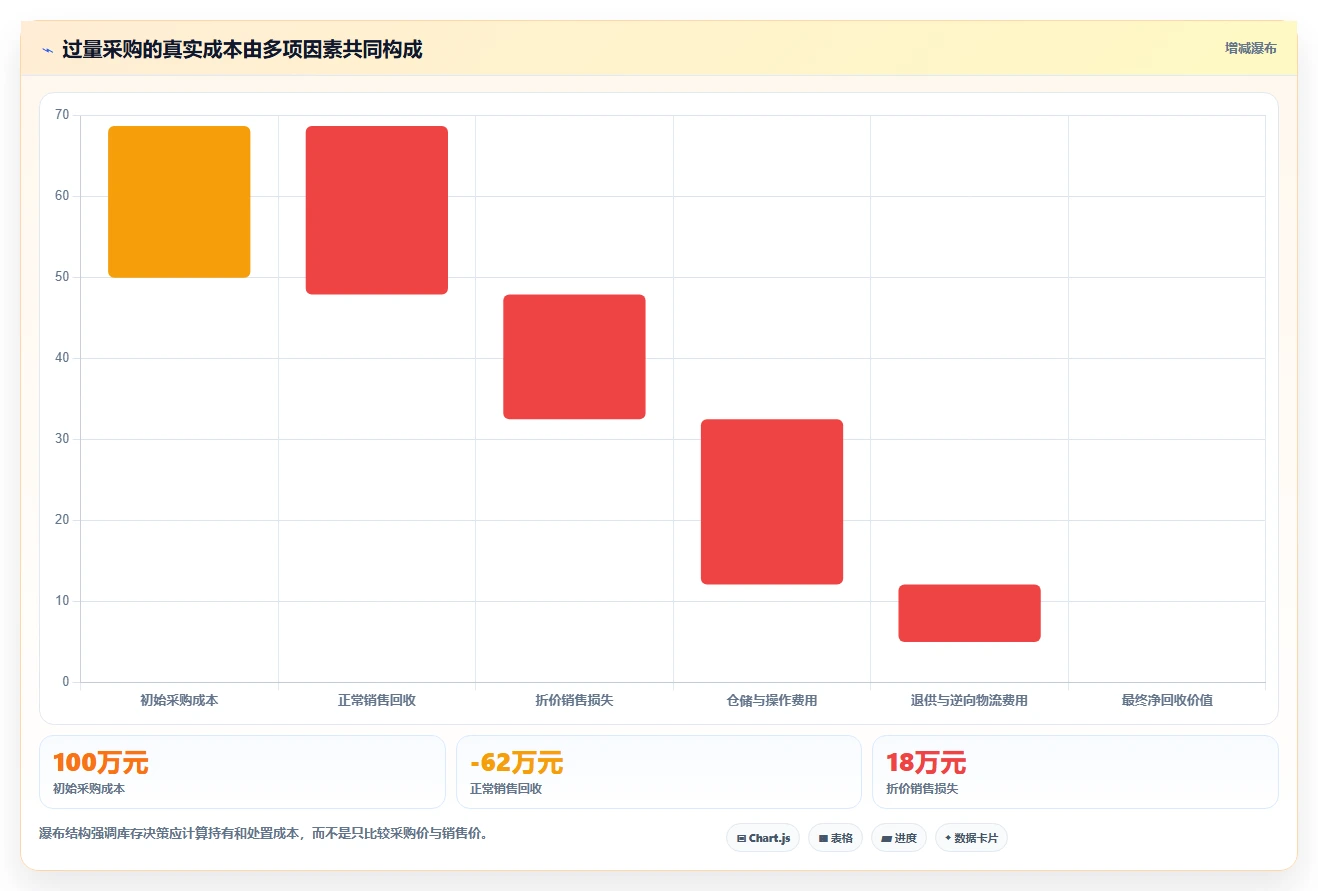Click x-axis label 仓储与操作费用
The image size is (1318, 891).
tap(772, 700)
